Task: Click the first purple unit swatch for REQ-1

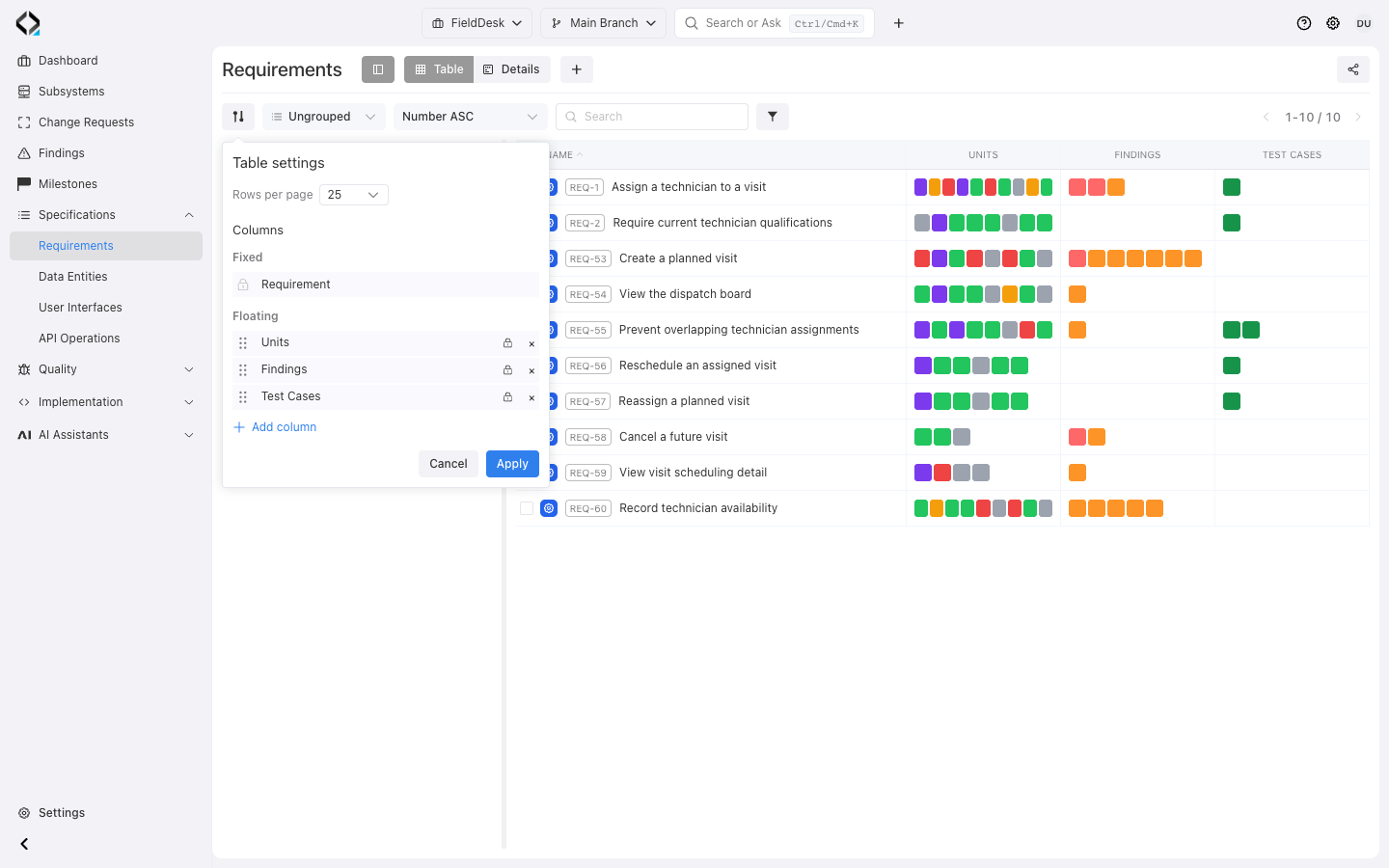Action: 920,187
